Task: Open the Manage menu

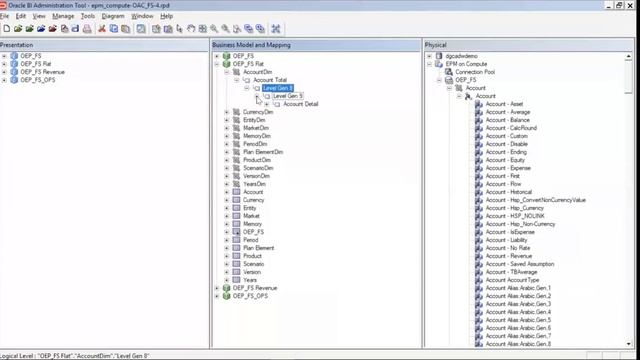Action: 63,16
